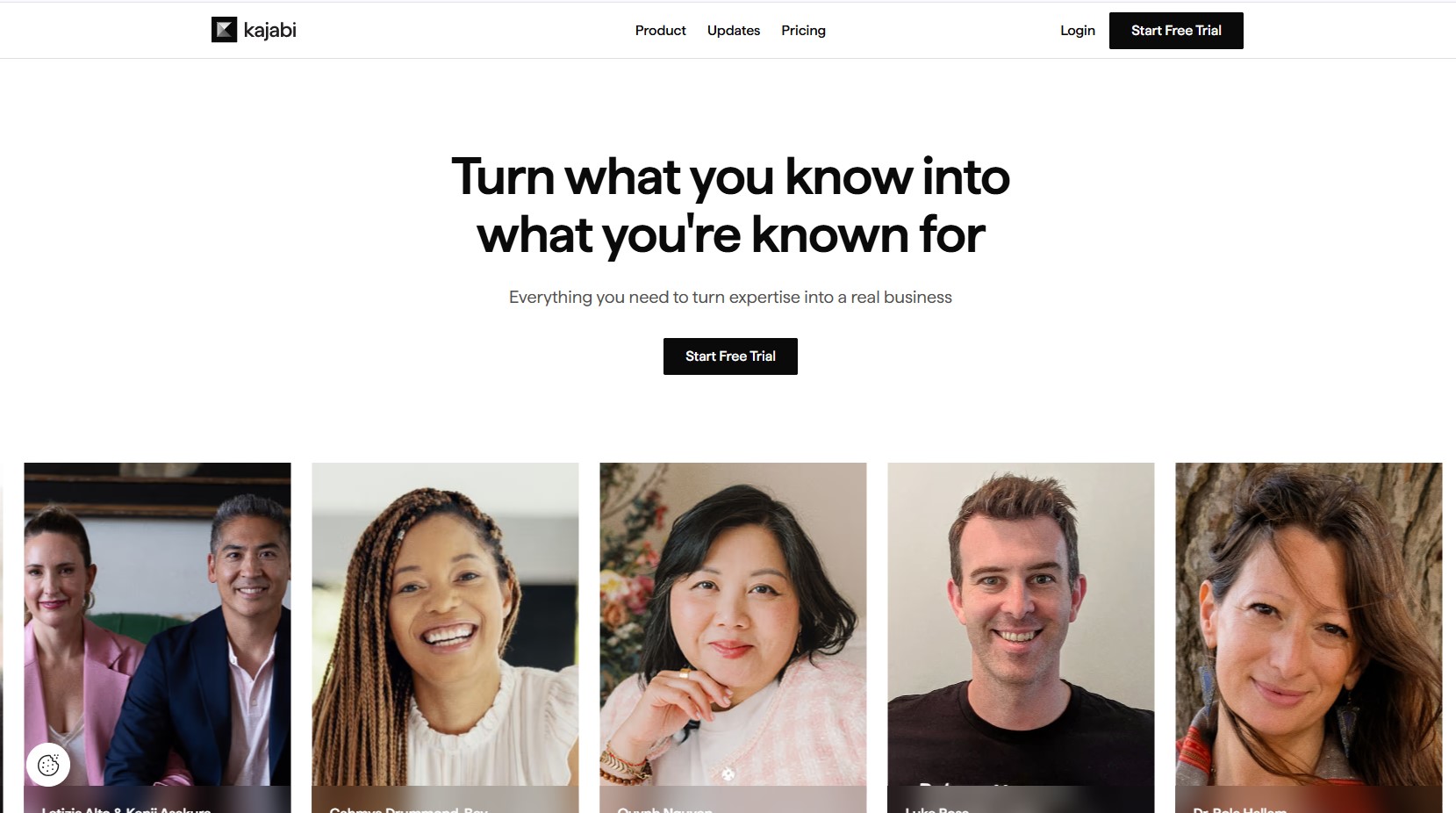Click the Luke name caption
1456x813 pixels.
click(936, 809)
